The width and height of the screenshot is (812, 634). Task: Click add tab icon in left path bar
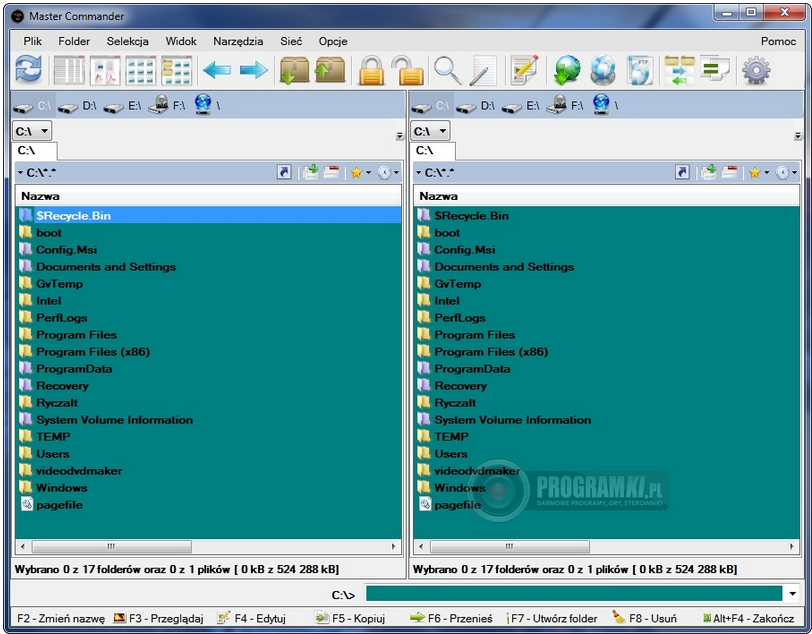point(310,172)
